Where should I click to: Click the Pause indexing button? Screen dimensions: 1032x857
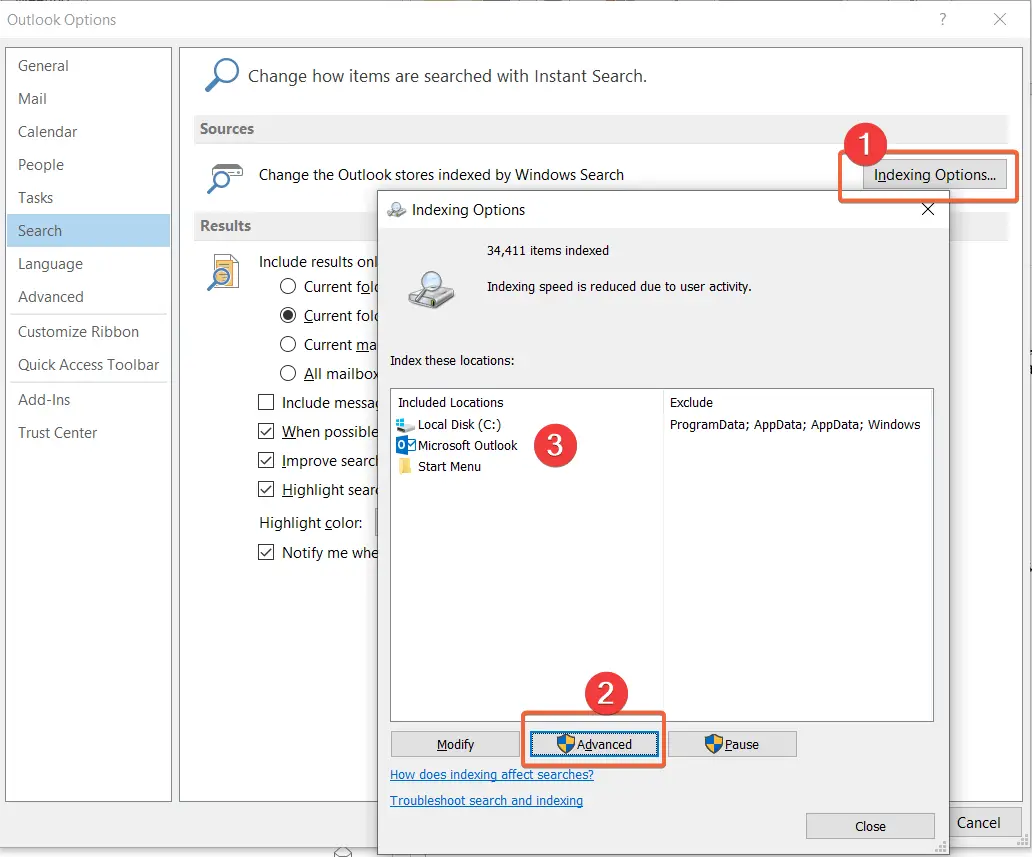pyautogui.click(x=732, y=744)
